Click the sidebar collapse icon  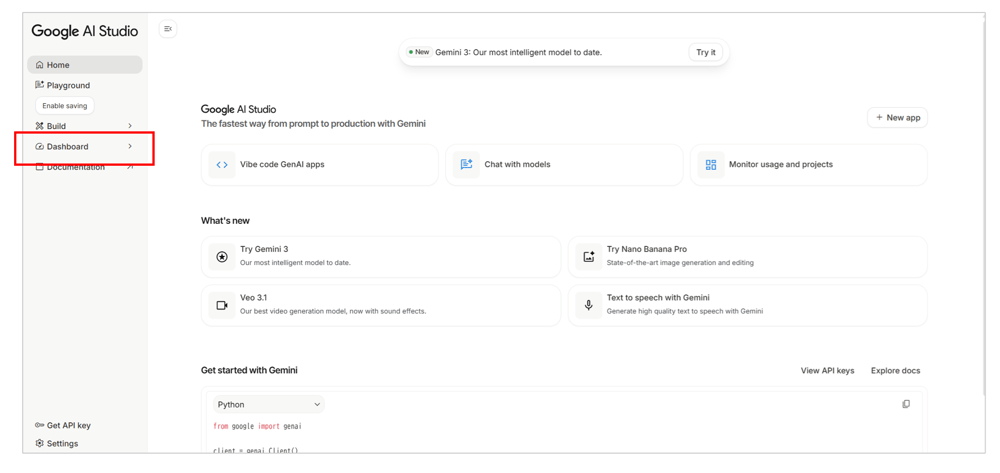168,29
